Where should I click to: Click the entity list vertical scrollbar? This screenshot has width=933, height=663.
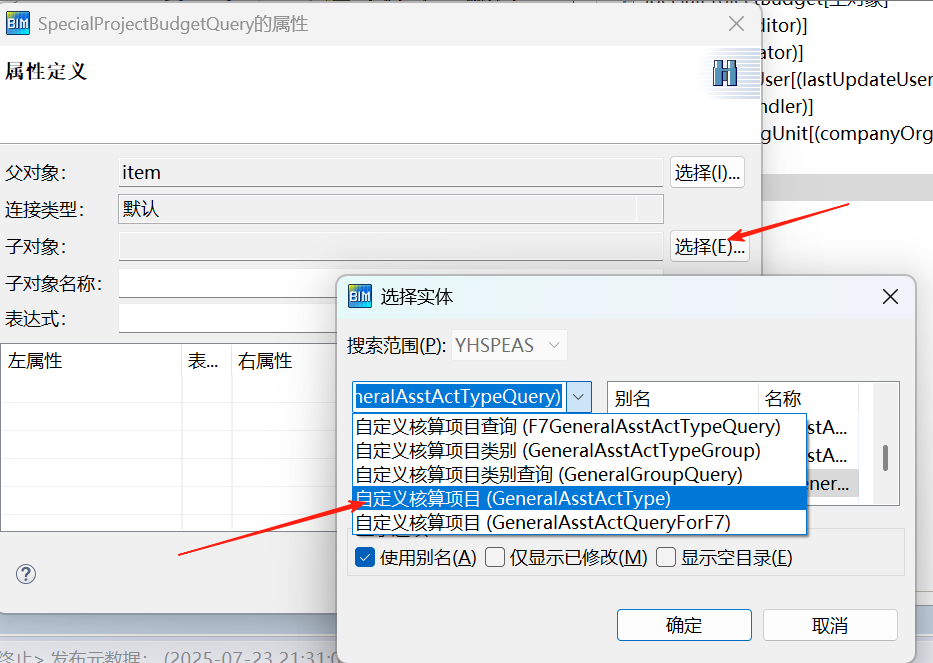[x=885, y=458]
